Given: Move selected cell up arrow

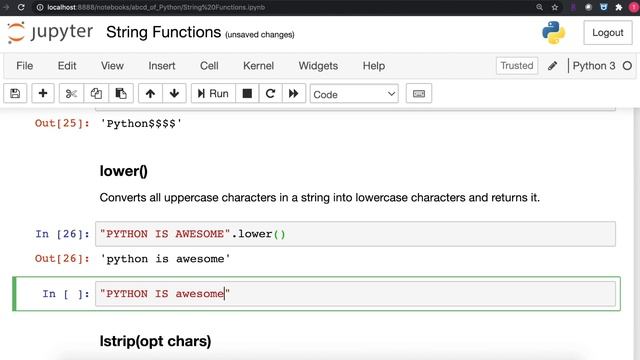Looking at the screenshot, I should pyautogui.click(x=150, y=93).
